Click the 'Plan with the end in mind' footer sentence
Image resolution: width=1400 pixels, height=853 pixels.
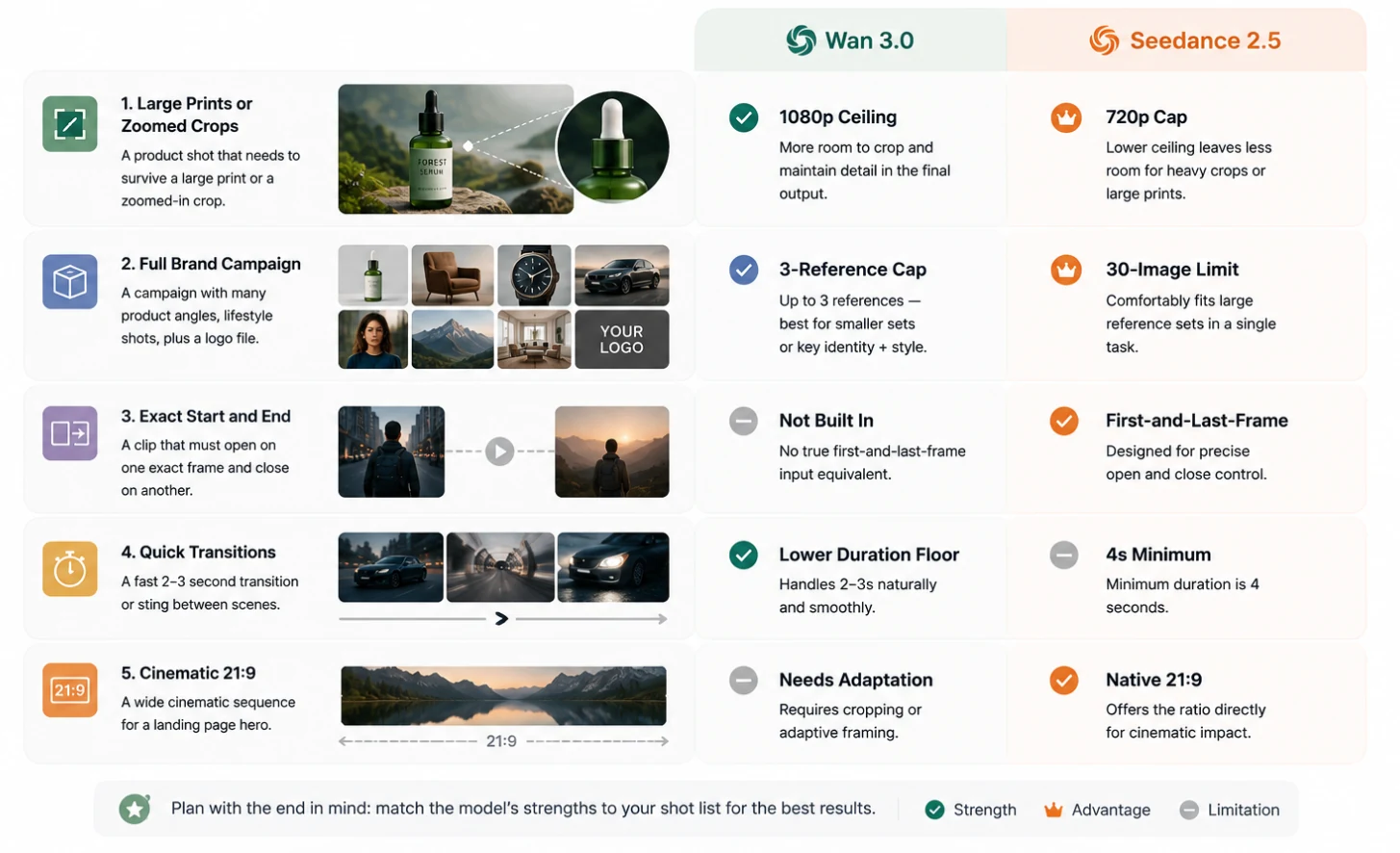tap(523, 808)
